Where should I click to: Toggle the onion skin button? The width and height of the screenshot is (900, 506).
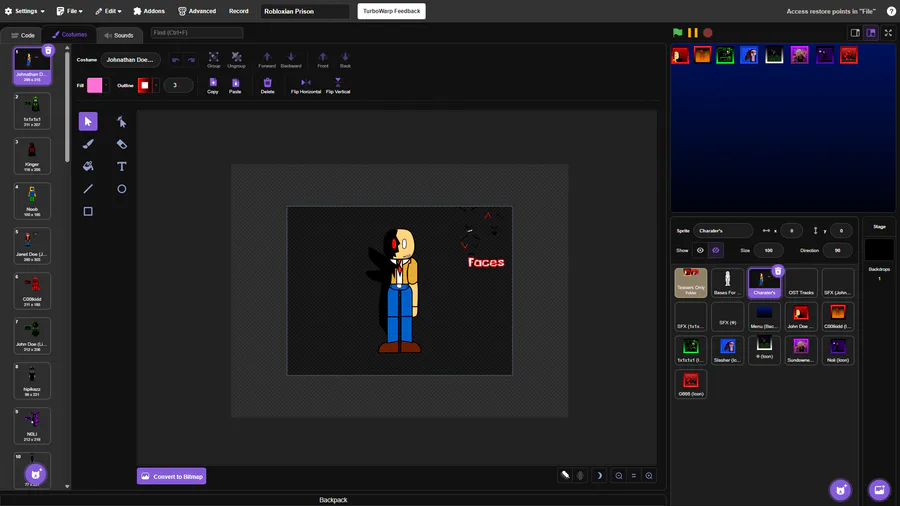coord(565,476)
